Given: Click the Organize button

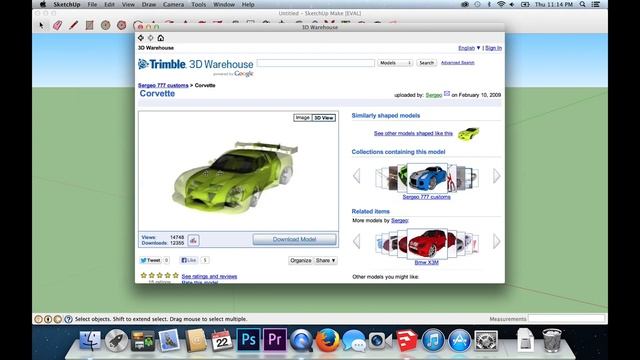Looking at the screenshot, I should (301, 260).
